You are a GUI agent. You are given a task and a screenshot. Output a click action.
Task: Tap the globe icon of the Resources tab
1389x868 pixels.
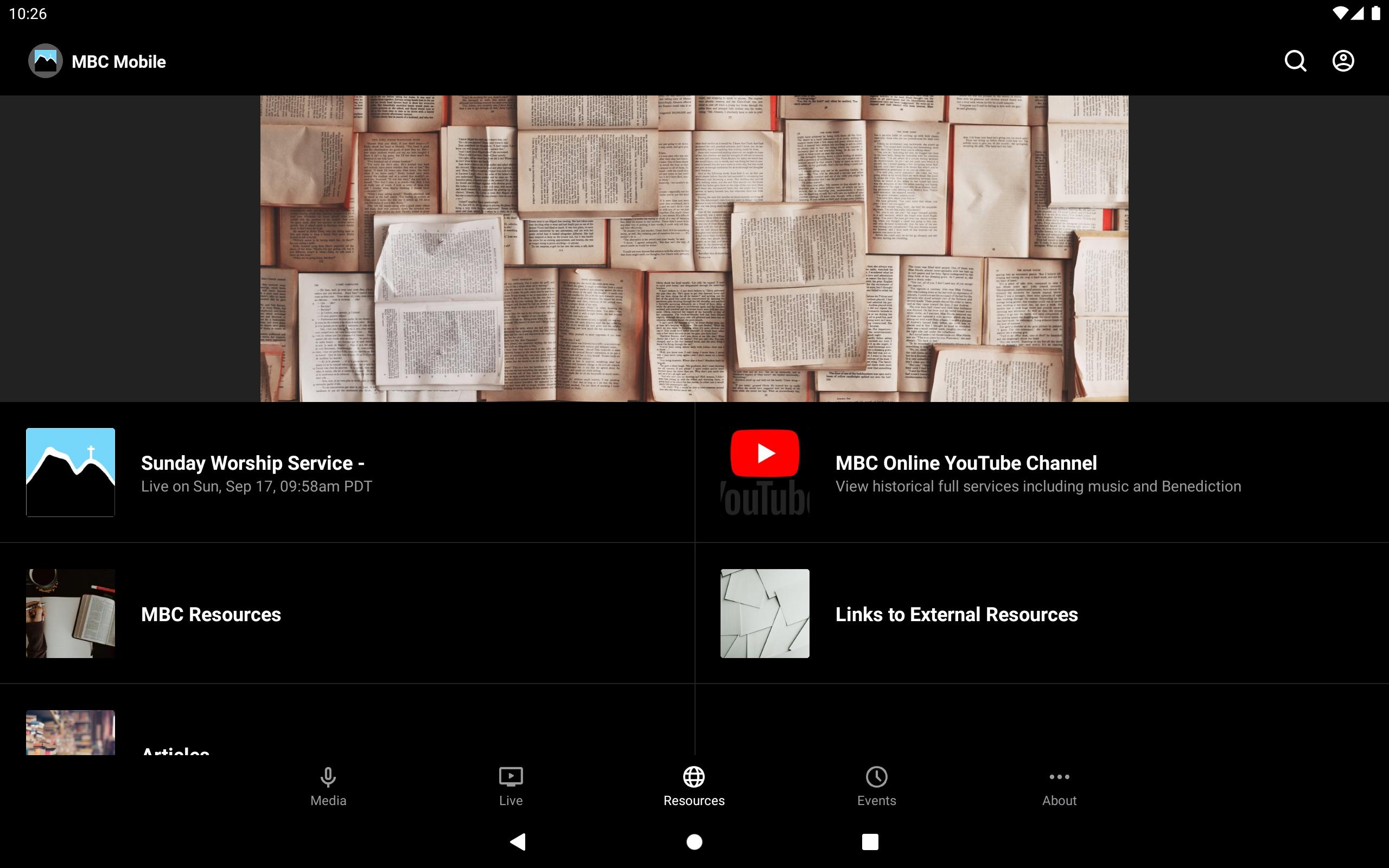click(693, 777)
